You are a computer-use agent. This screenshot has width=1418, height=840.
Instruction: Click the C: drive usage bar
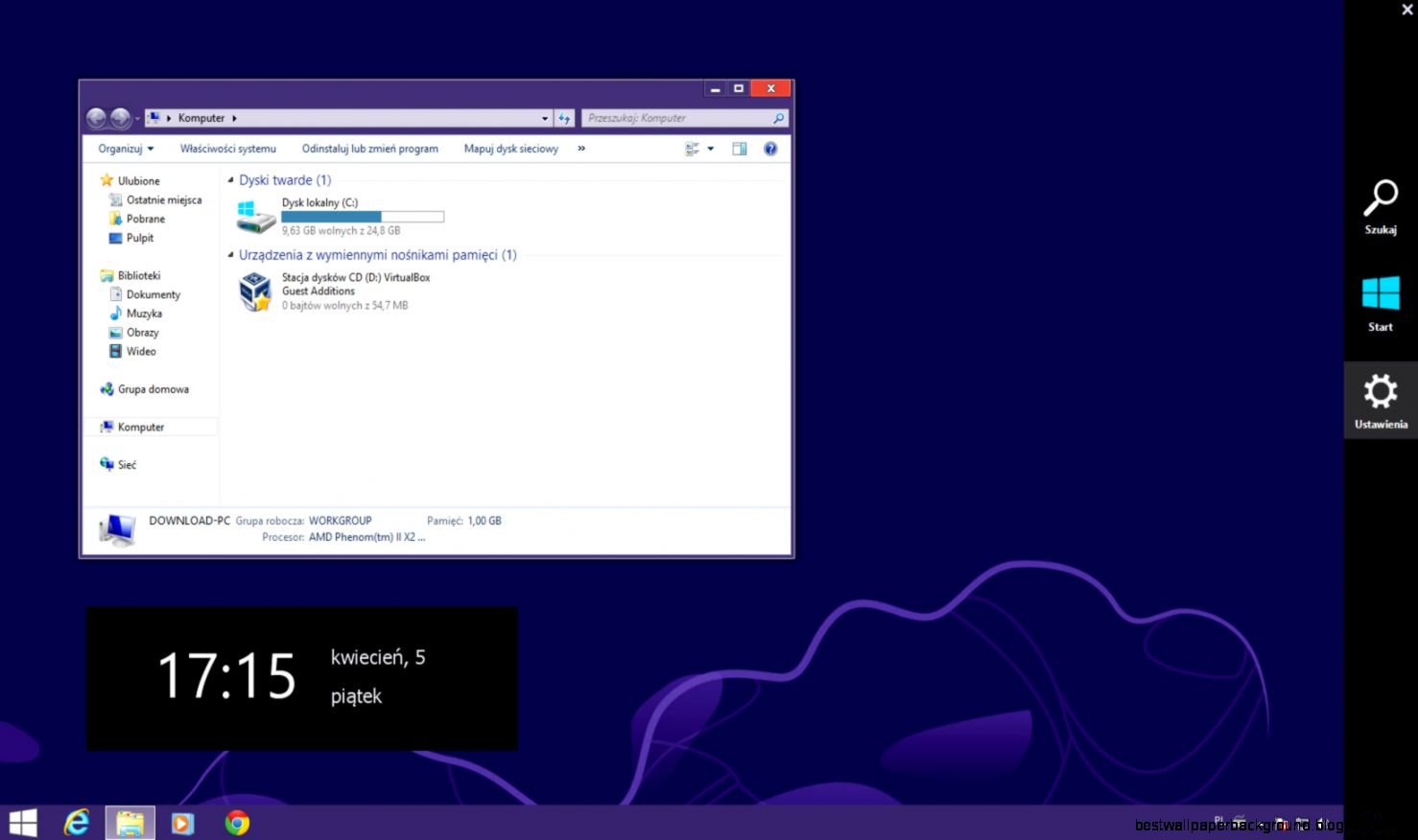point(363,217)
